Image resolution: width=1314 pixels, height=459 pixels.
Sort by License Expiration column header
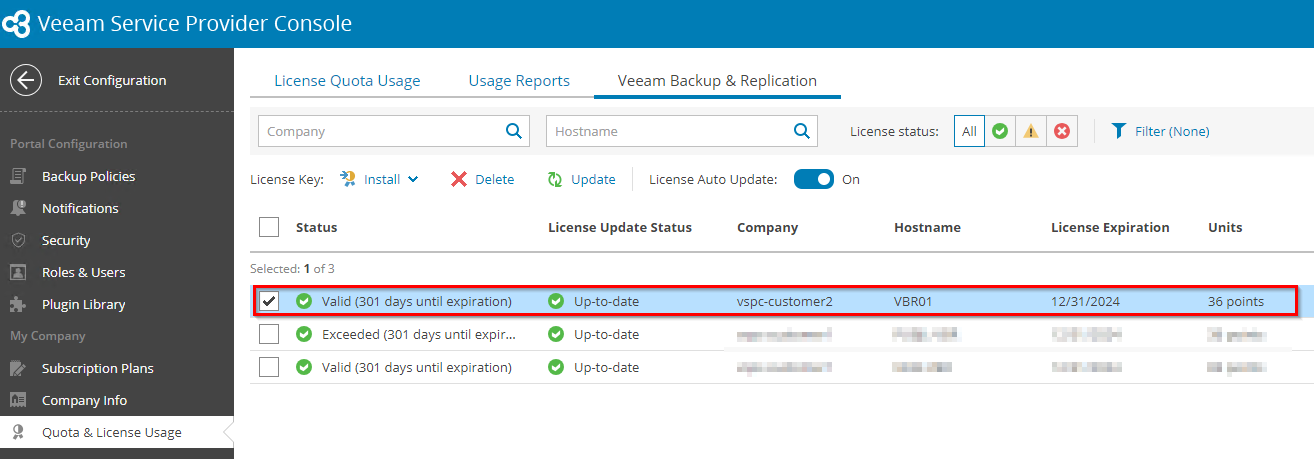tap(1110, 227)
